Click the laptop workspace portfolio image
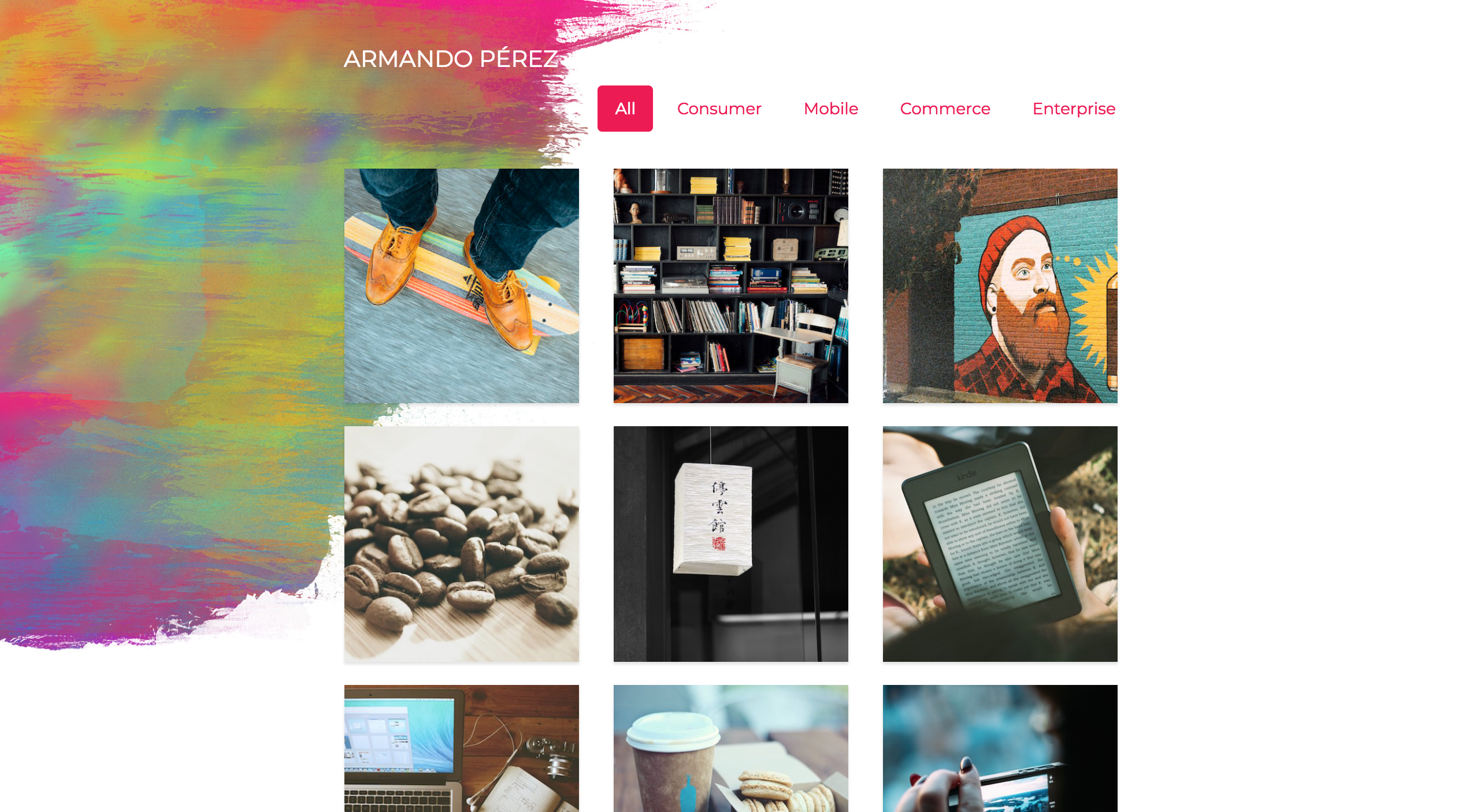1462x812 pixels. coord(461,748)
